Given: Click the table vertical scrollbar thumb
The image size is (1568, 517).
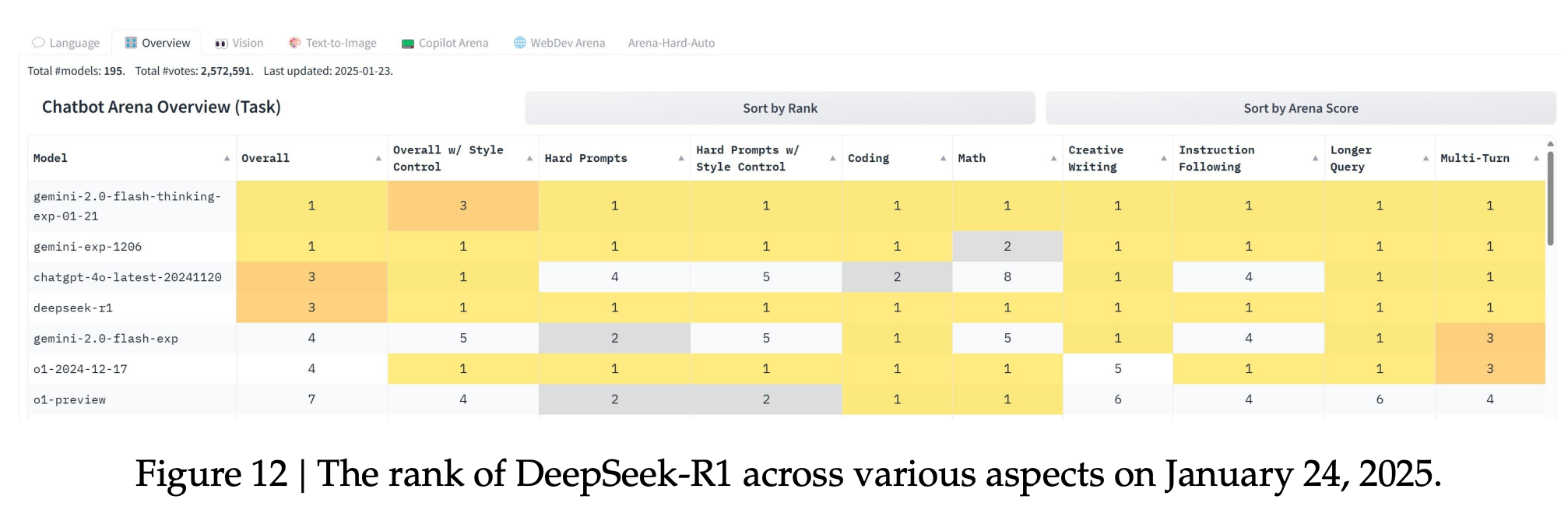Looking at the screenshot, I should (x=1550, y=199).
